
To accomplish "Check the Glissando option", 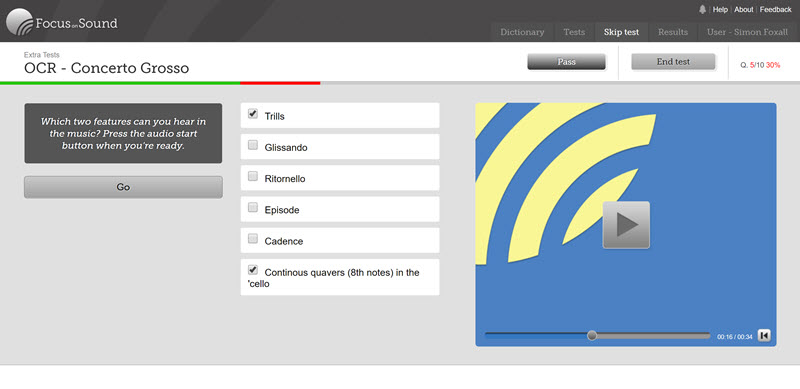I will point(253,145).
